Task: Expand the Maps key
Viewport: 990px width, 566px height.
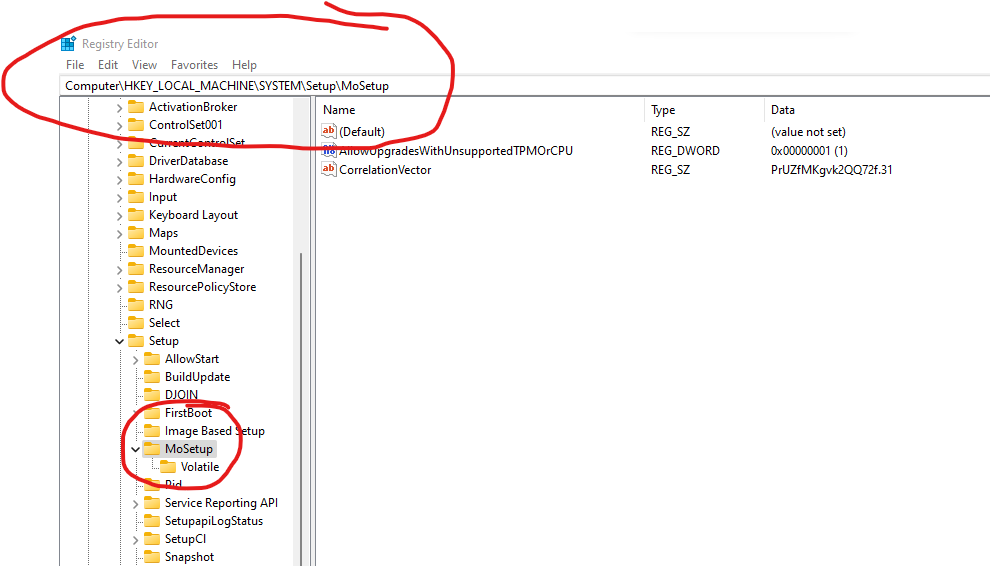Action: pos(119,234)
